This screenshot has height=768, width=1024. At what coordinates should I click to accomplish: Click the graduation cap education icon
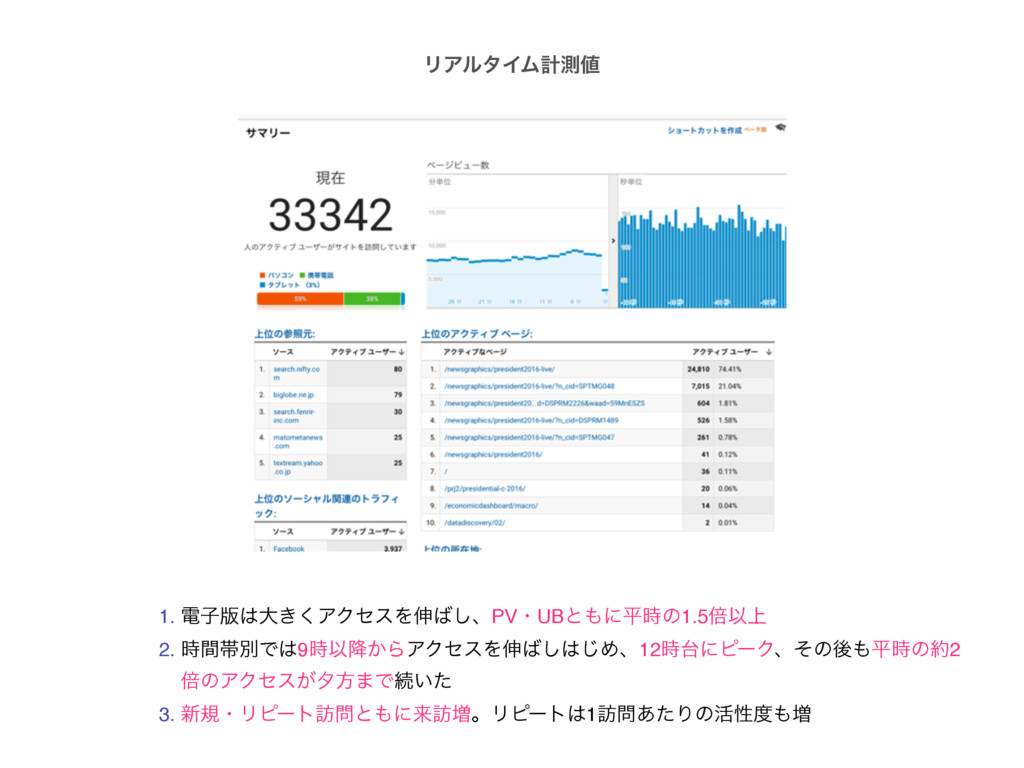[x=780, y=128]
